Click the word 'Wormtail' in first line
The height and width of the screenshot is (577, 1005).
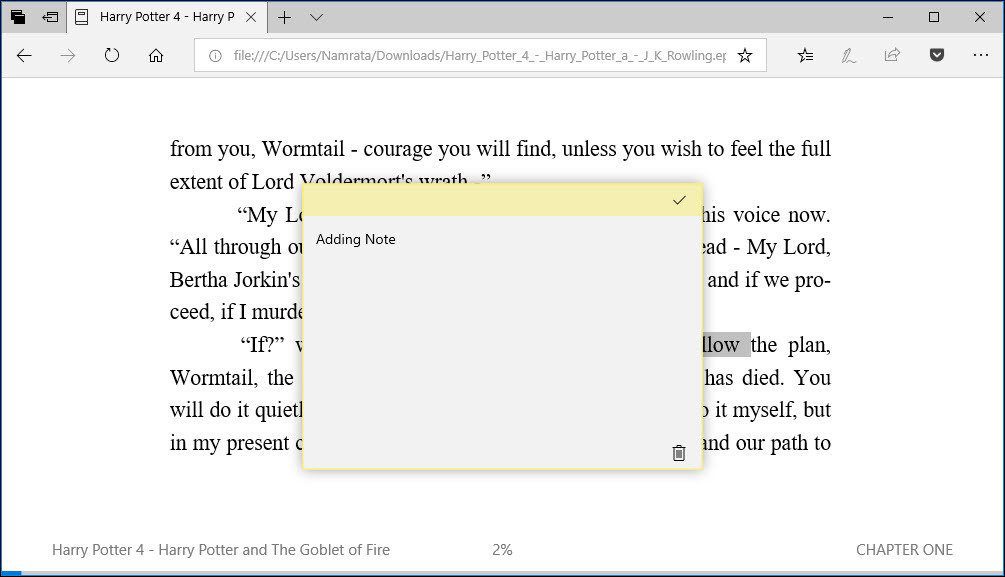(303, 149)
